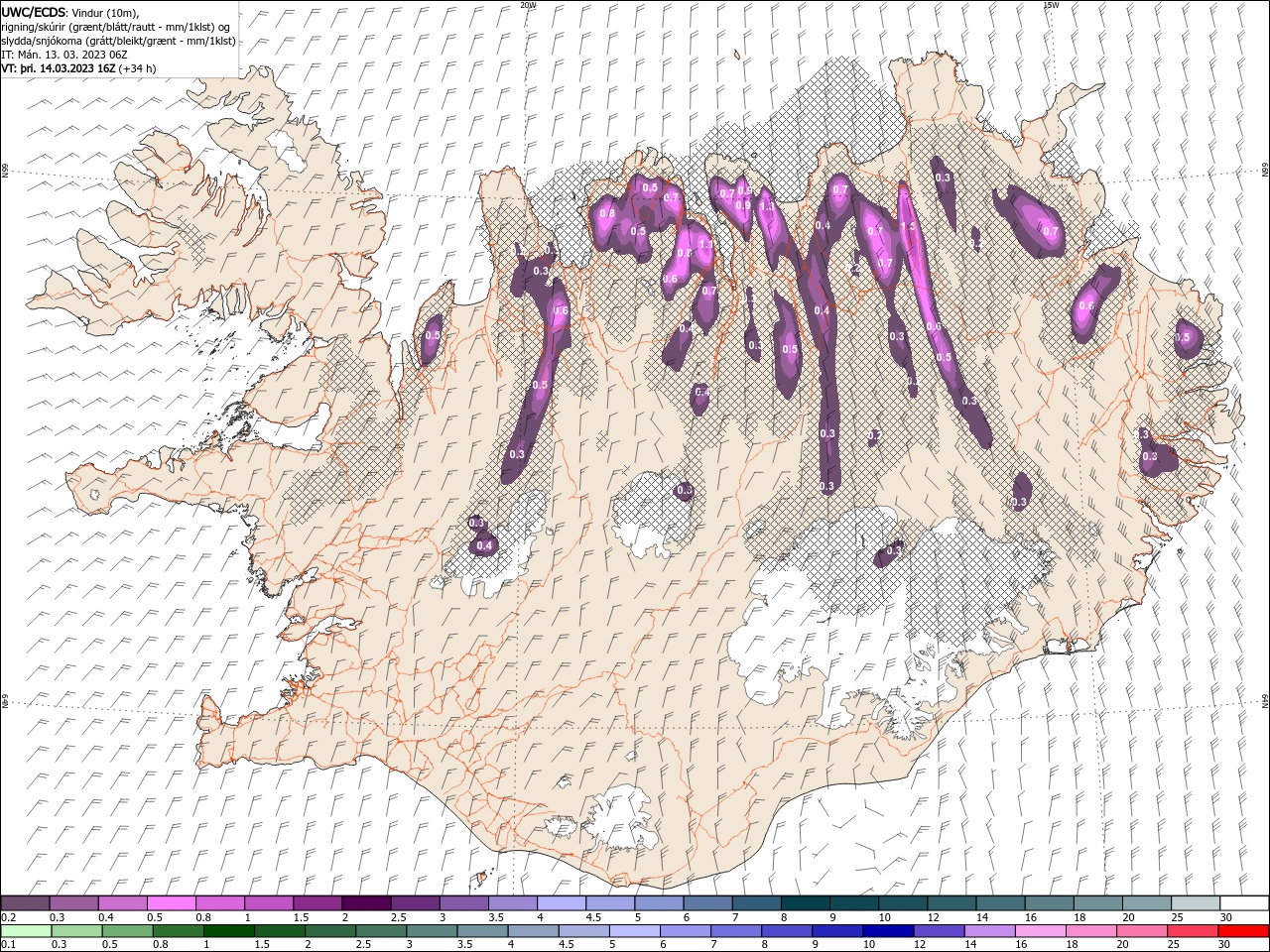Image resolution: width=1270 pixels, height=952 pixels.
Task: Pick the light lavender 4 swatch in upper legend
Action: [x=562, y=903]
